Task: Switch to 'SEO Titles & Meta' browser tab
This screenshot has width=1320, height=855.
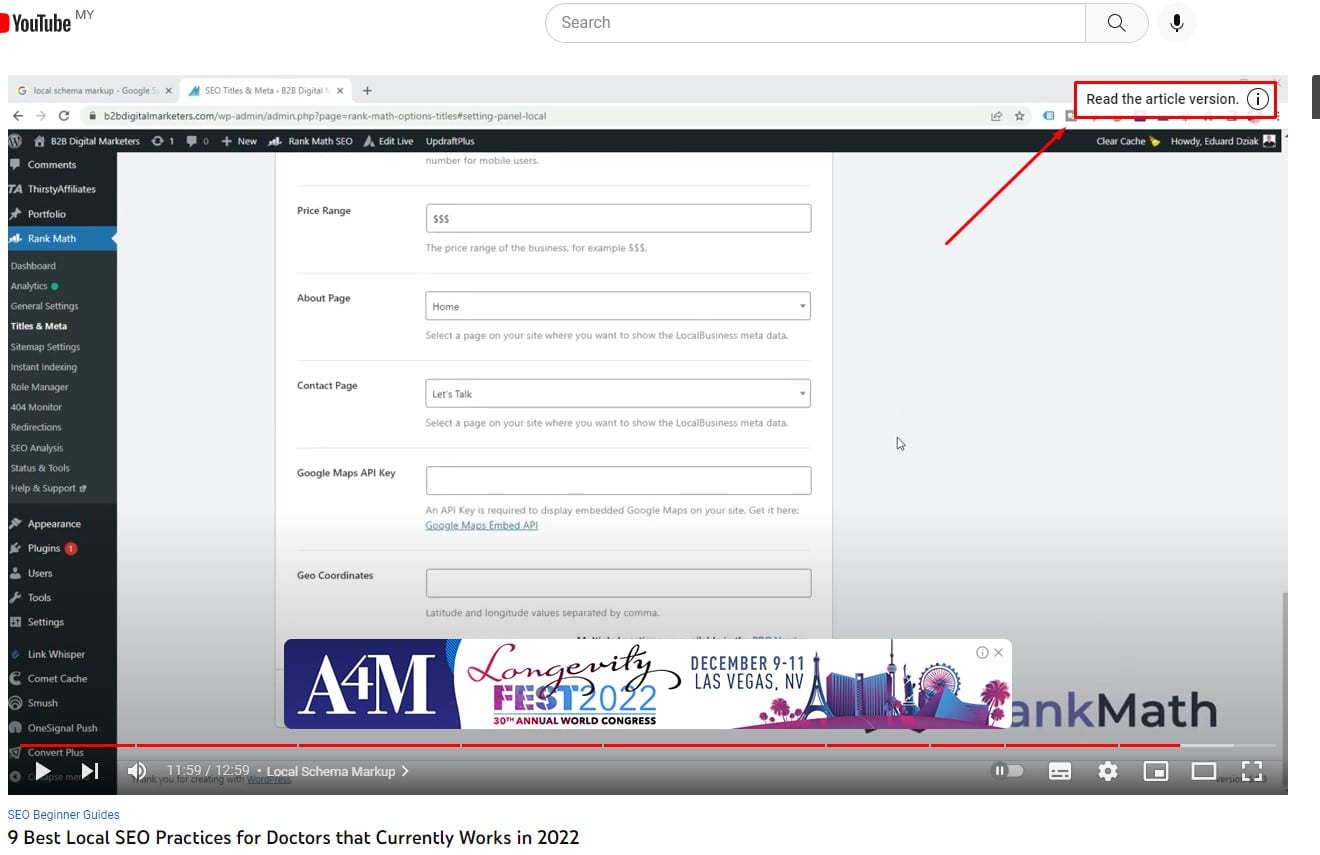Action: [266, 90]
